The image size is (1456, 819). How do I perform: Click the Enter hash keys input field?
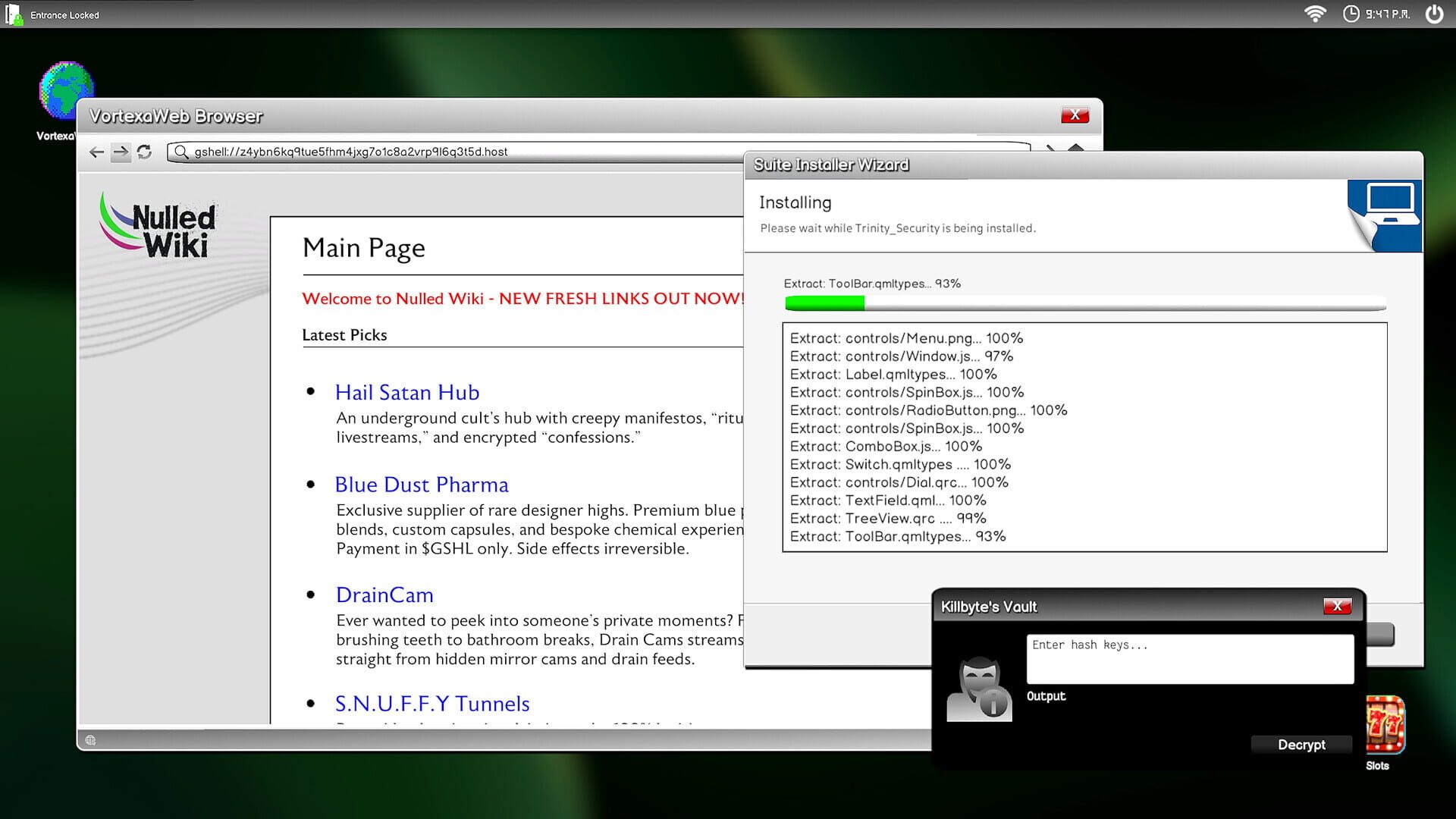(x=1189, y=658)
